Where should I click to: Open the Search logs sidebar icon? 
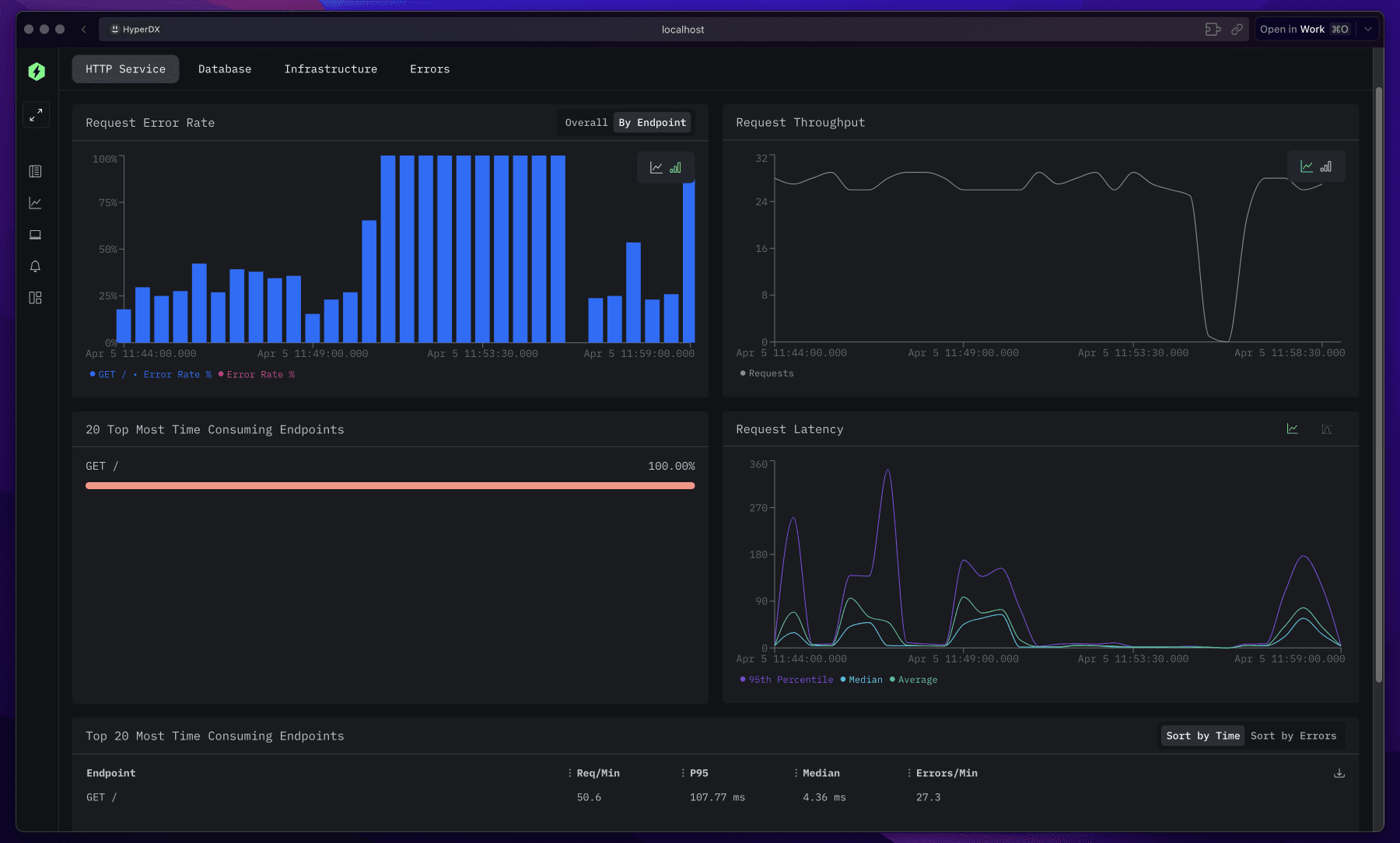(35, 171)
